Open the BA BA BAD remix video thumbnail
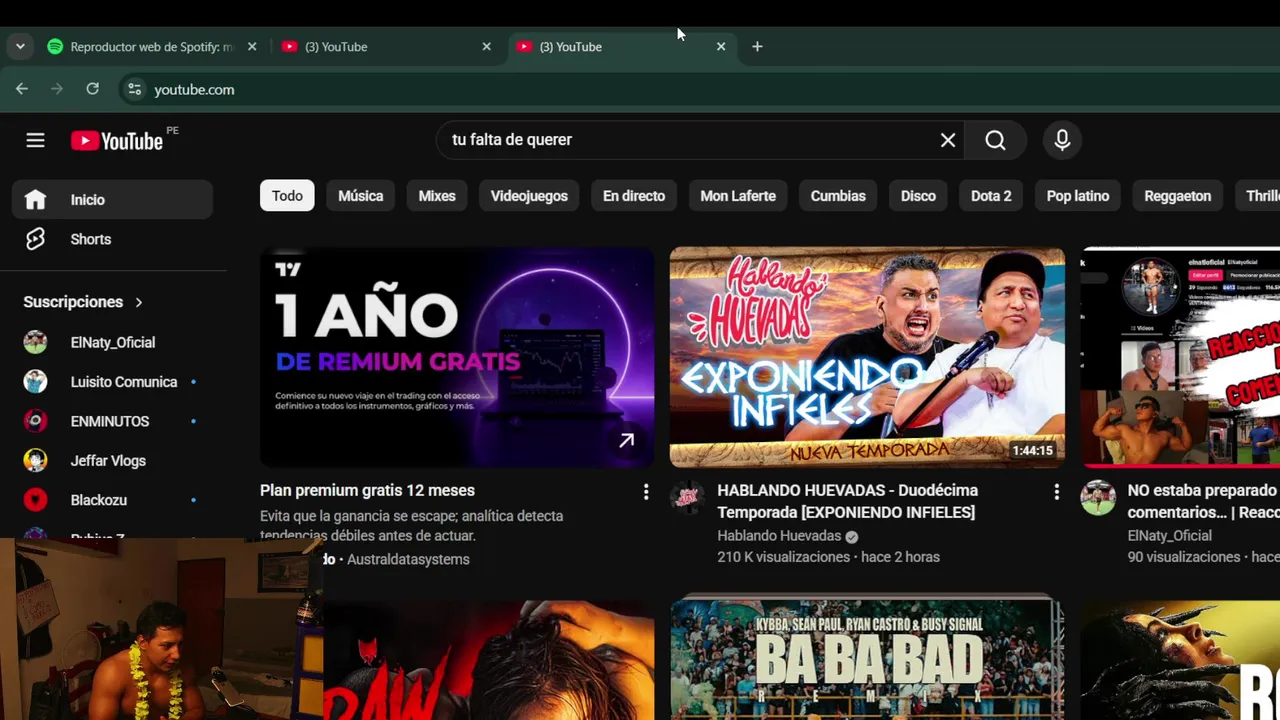The image size is (1280, 720). [x=867, y=659]
